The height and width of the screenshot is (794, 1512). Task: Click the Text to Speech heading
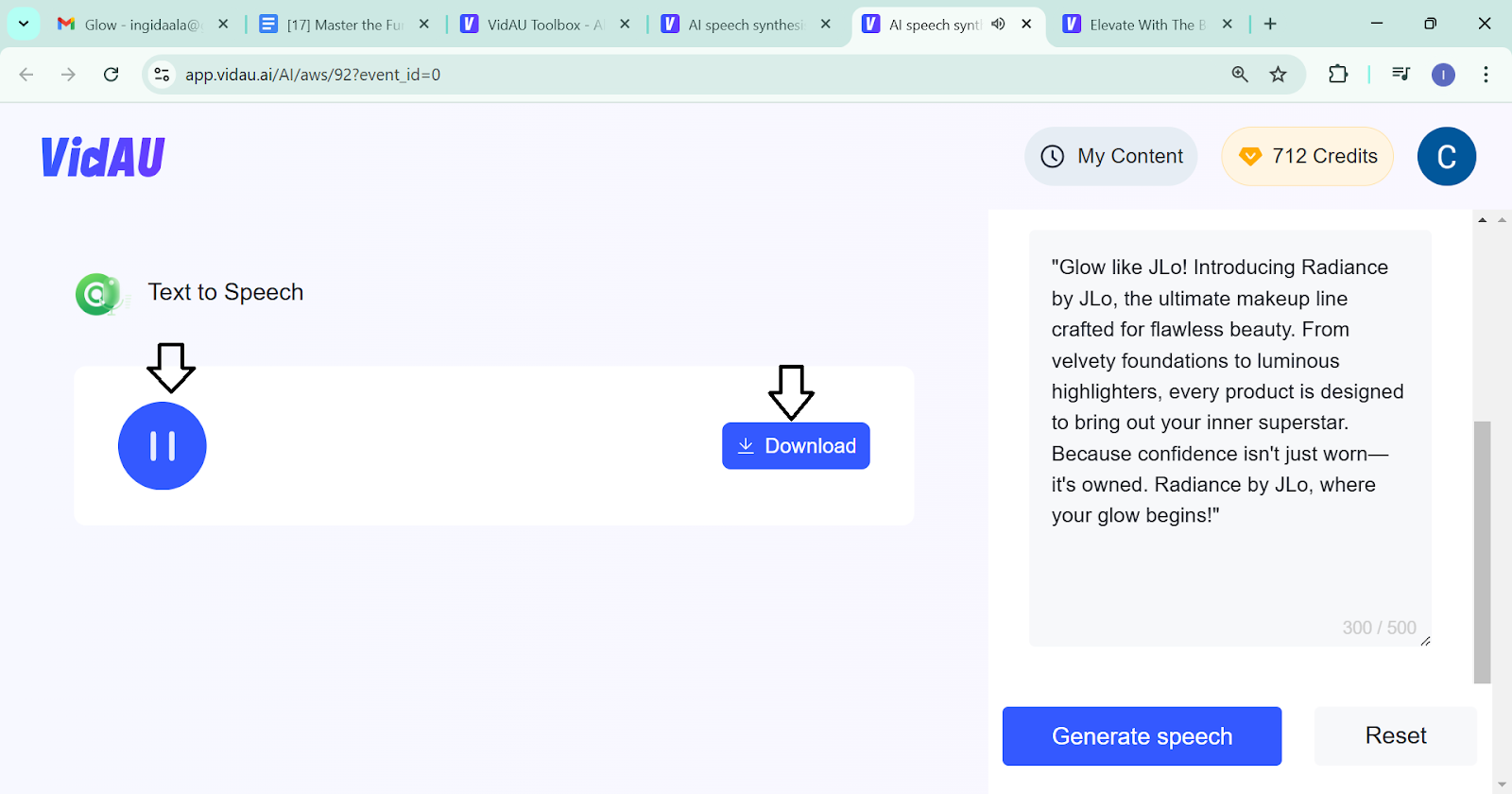click(226, 292)
